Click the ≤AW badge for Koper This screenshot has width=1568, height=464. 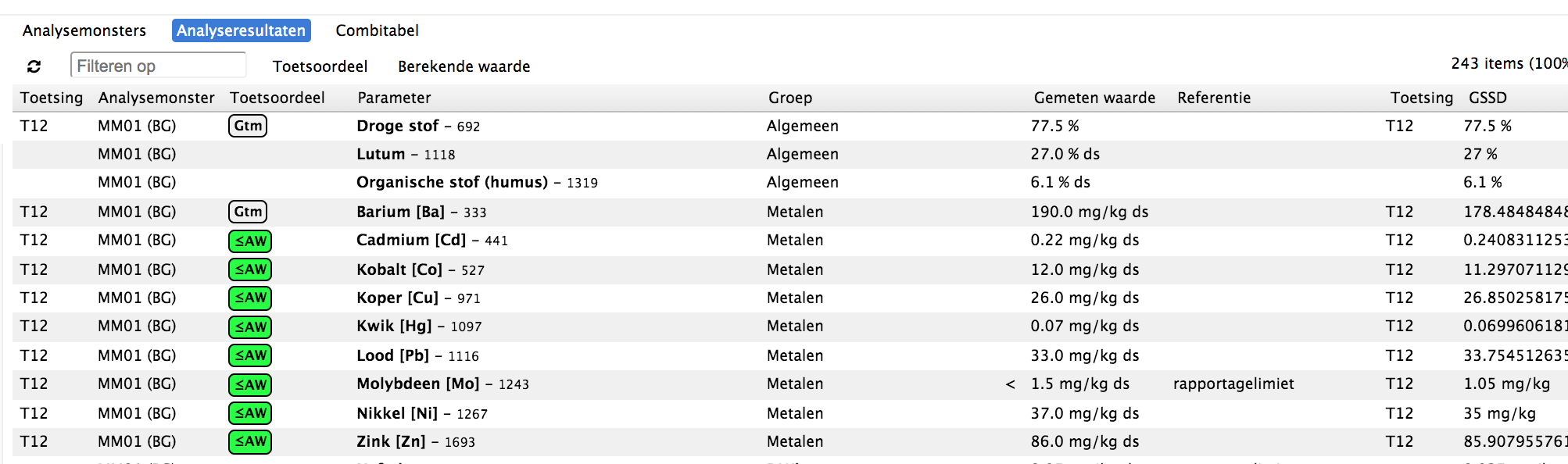point(250,298)
